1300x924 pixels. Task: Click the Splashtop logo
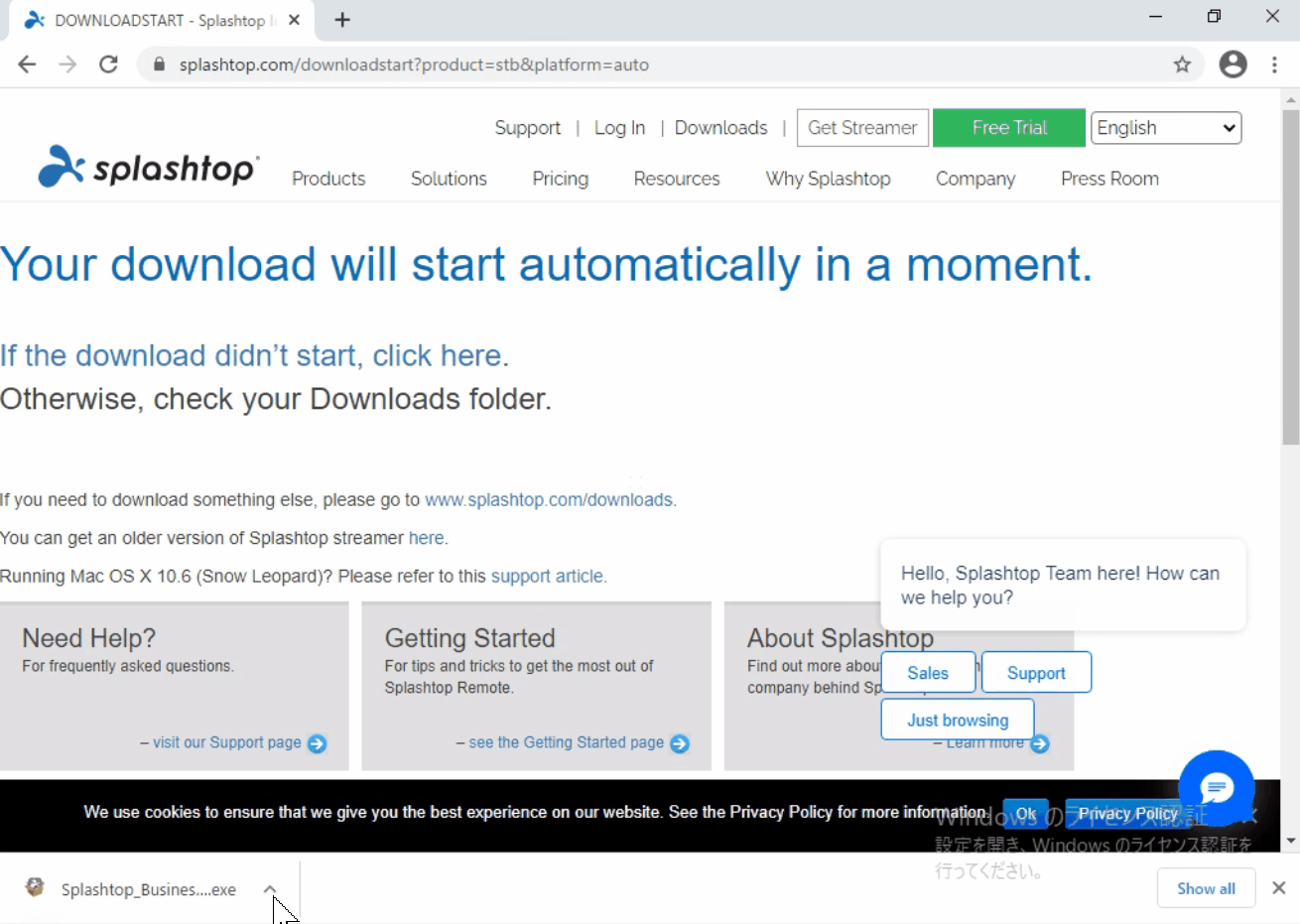(x=149, y=167)
